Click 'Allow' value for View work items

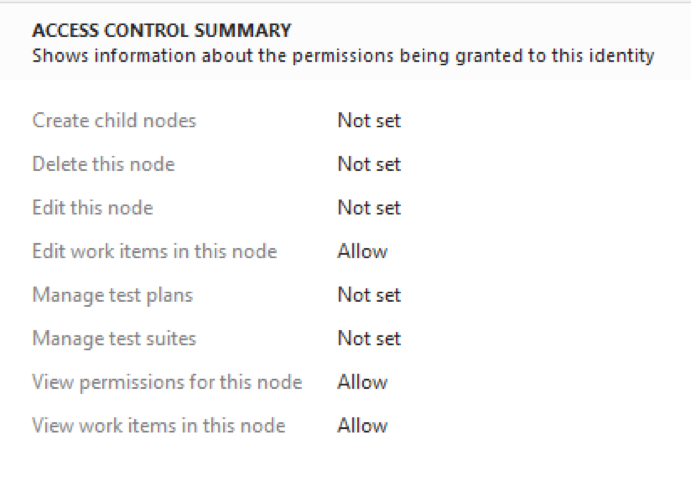(x=362, y=426)
